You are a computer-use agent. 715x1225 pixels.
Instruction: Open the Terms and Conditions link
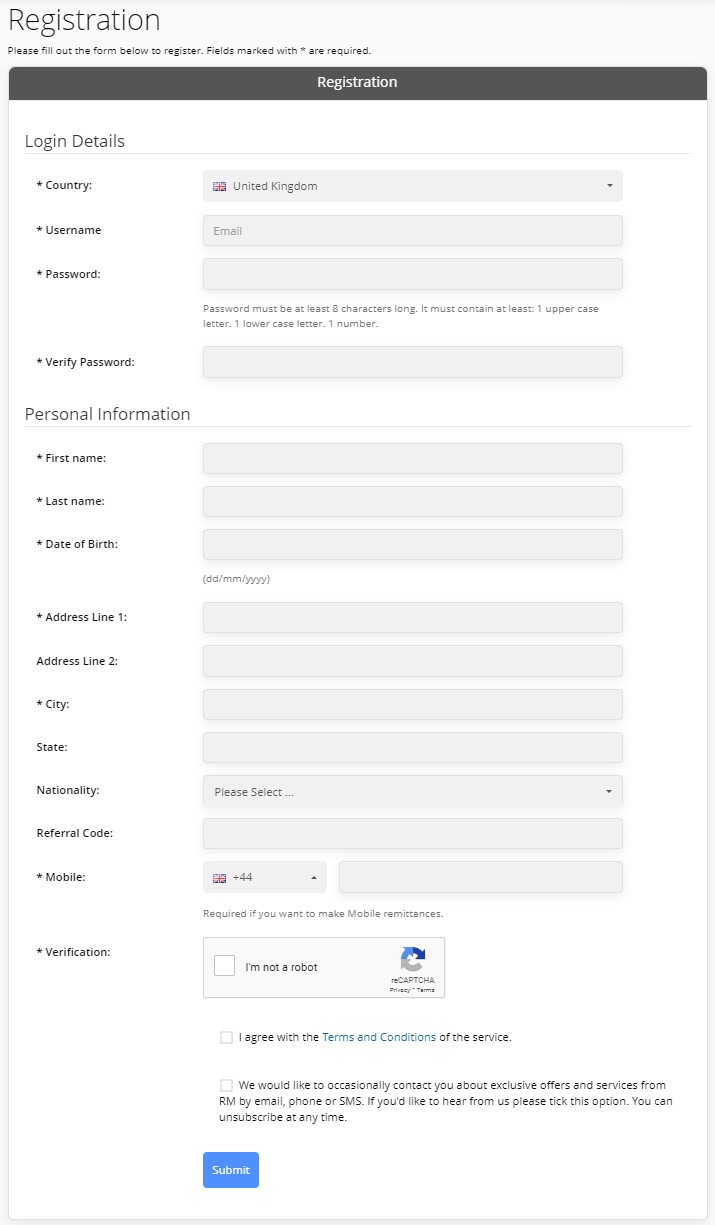379,1037
